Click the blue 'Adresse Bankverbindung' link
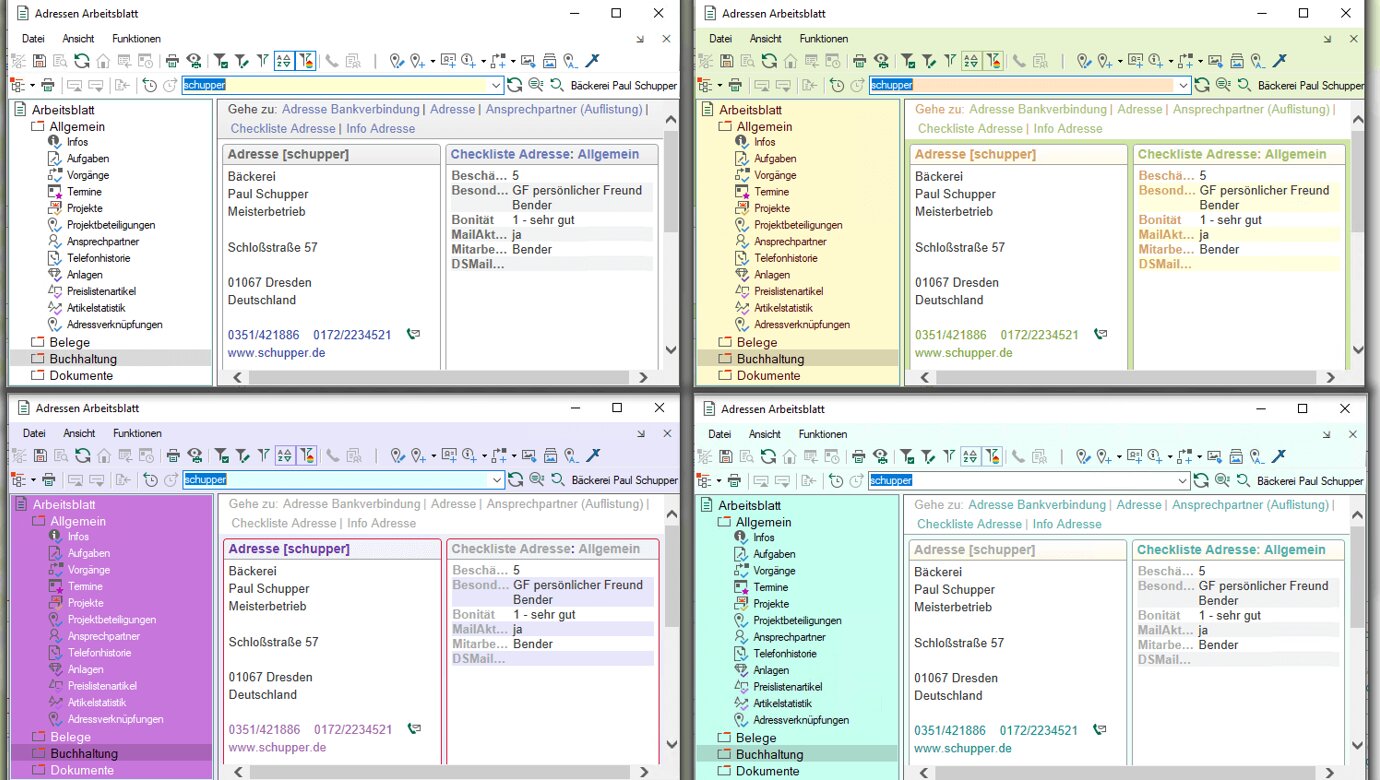Screen dimensions: 1380x780 tap(351, 109)
